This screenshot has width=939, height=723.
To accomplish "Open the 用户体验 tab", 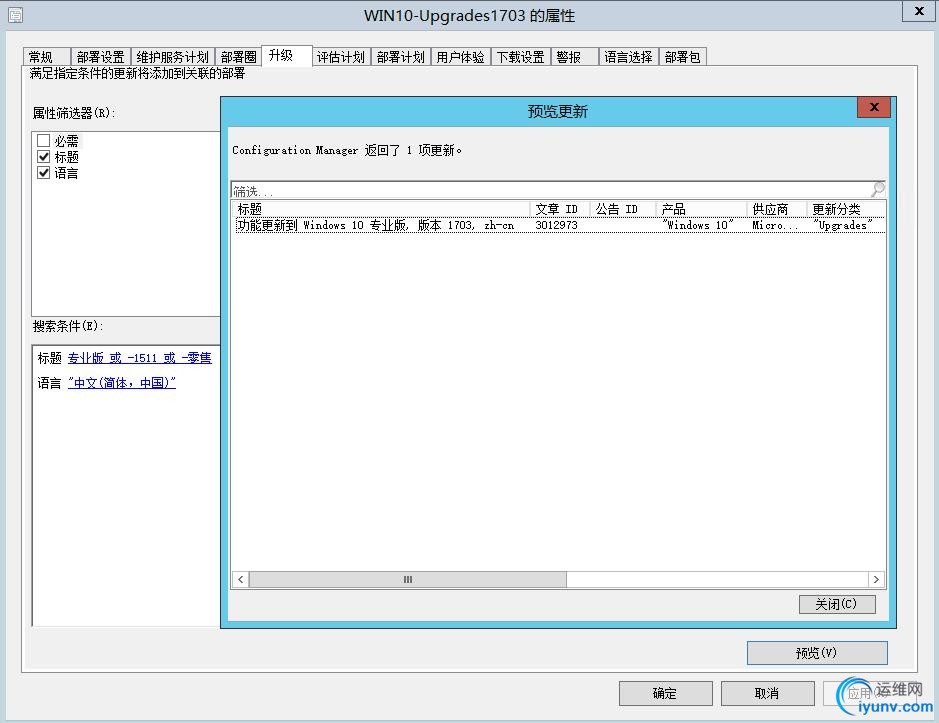I will (461, 57).
